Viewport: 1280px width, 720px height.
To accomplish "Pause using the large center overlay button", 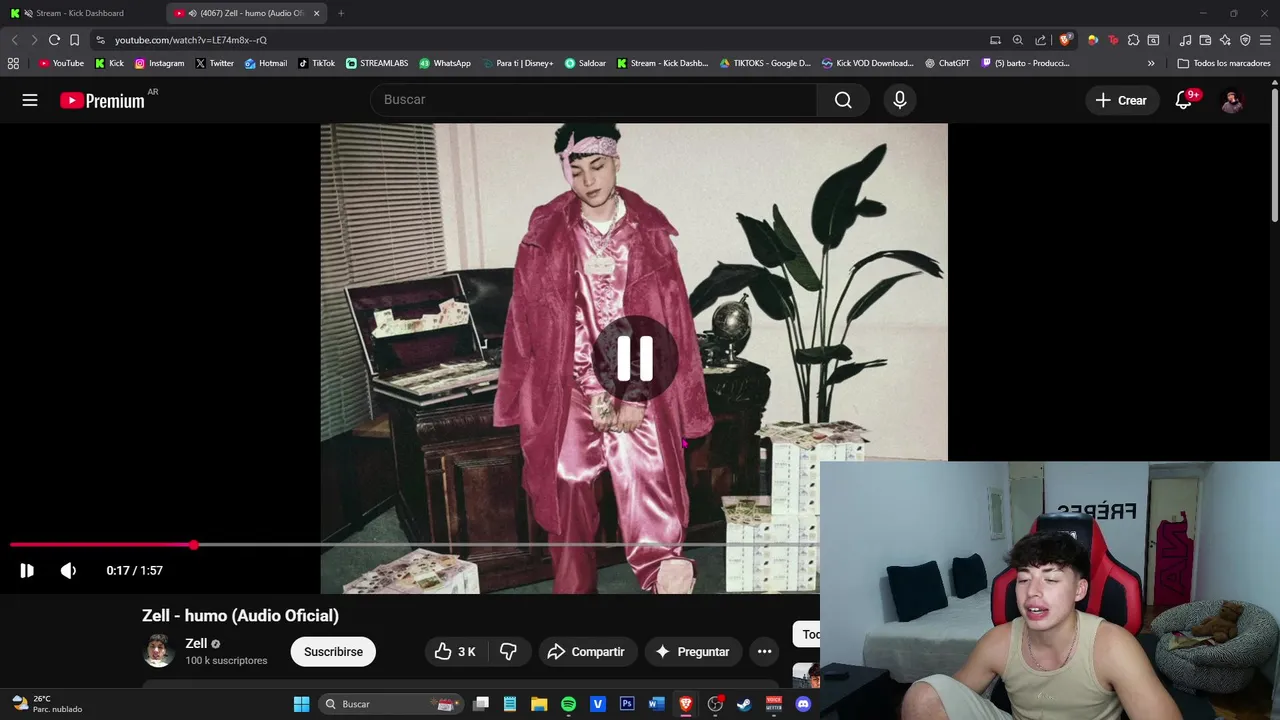I will tap(634, 358).
